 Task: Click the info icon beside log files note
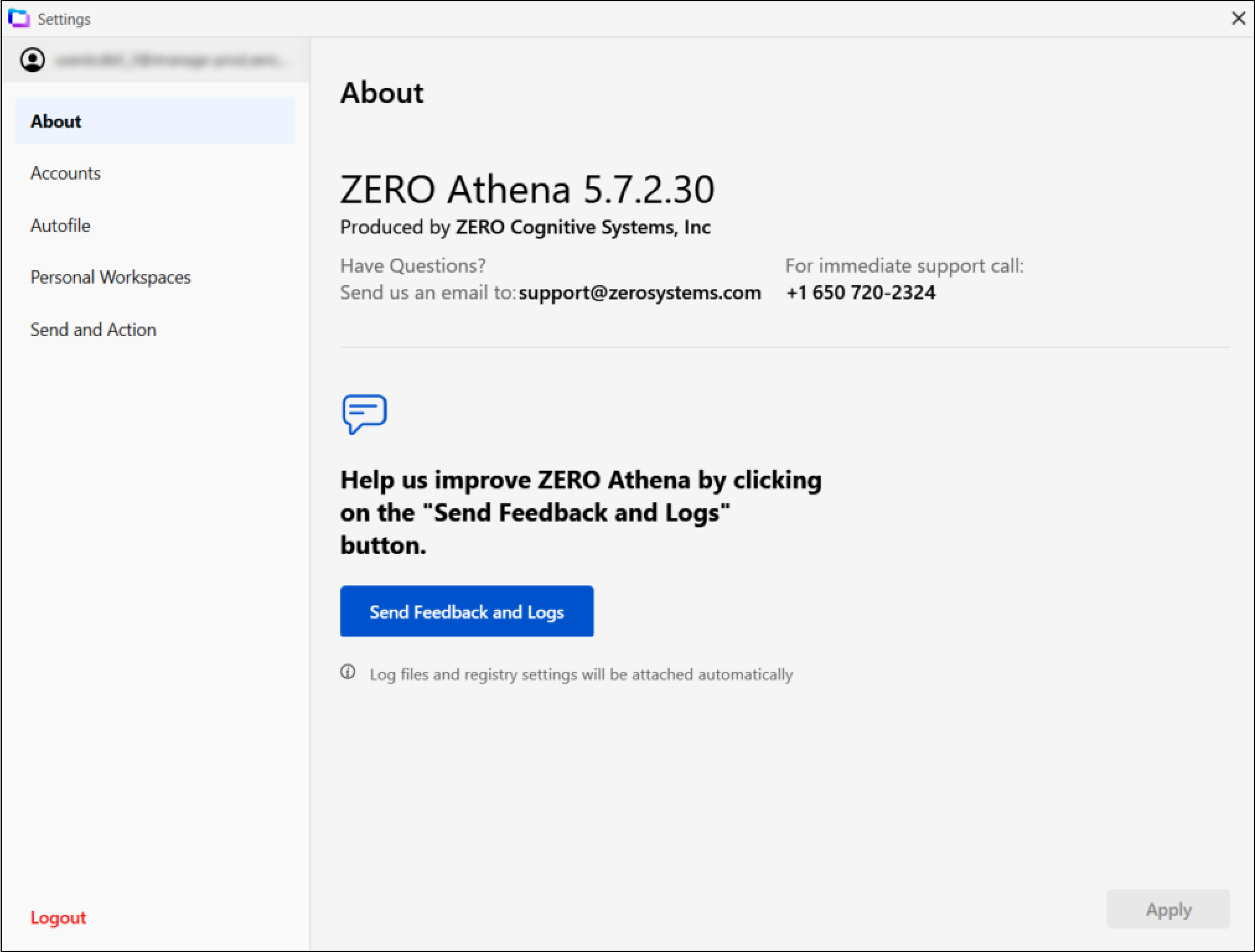point(348,672)
